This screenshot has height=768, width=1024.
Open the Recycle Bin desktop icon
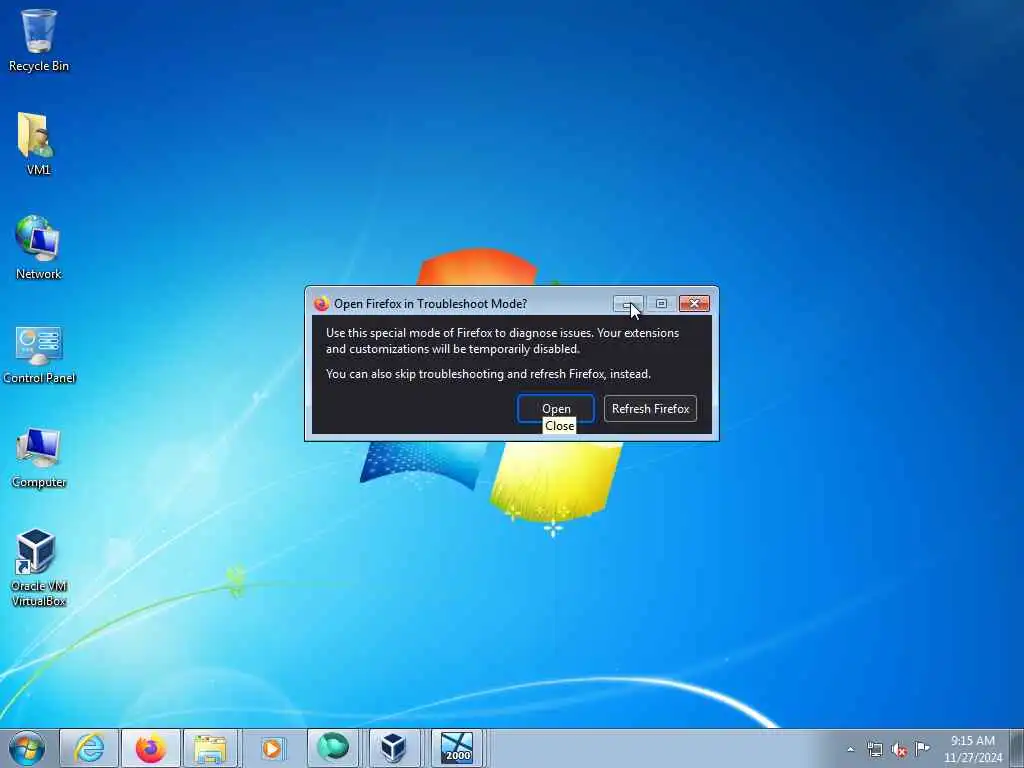coord(39,39)
